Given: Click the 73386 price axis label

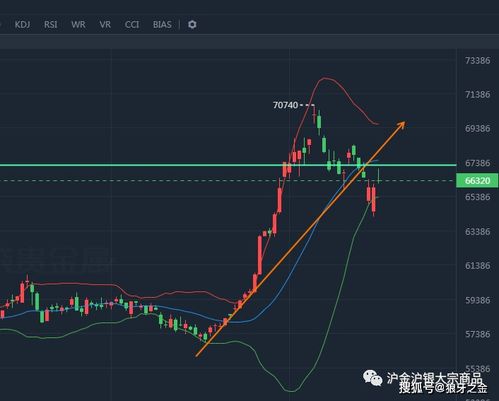Looking at the screenshot, I should pyautogui.click(x=478, y=61).
